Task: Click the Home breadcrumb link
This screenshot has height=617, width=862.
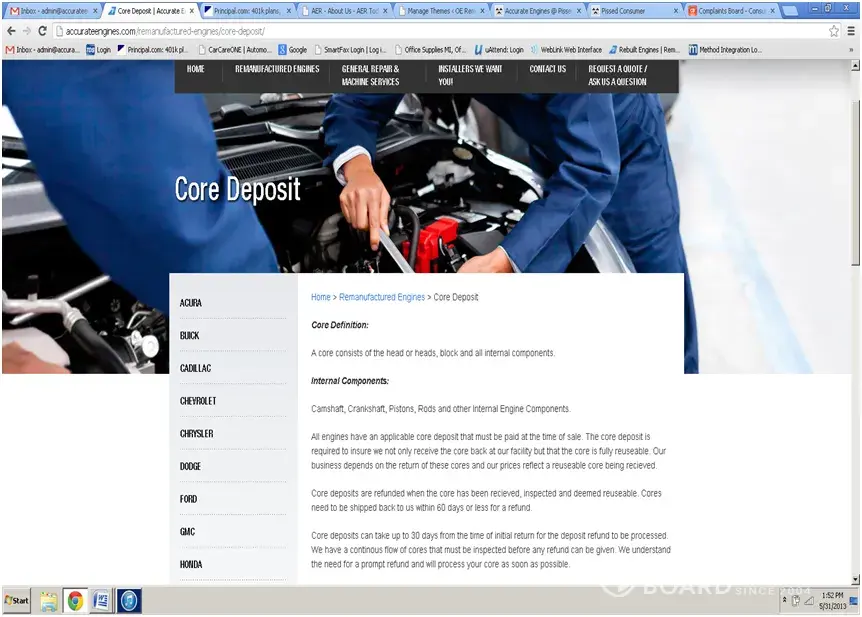Action: click(320, 297)
